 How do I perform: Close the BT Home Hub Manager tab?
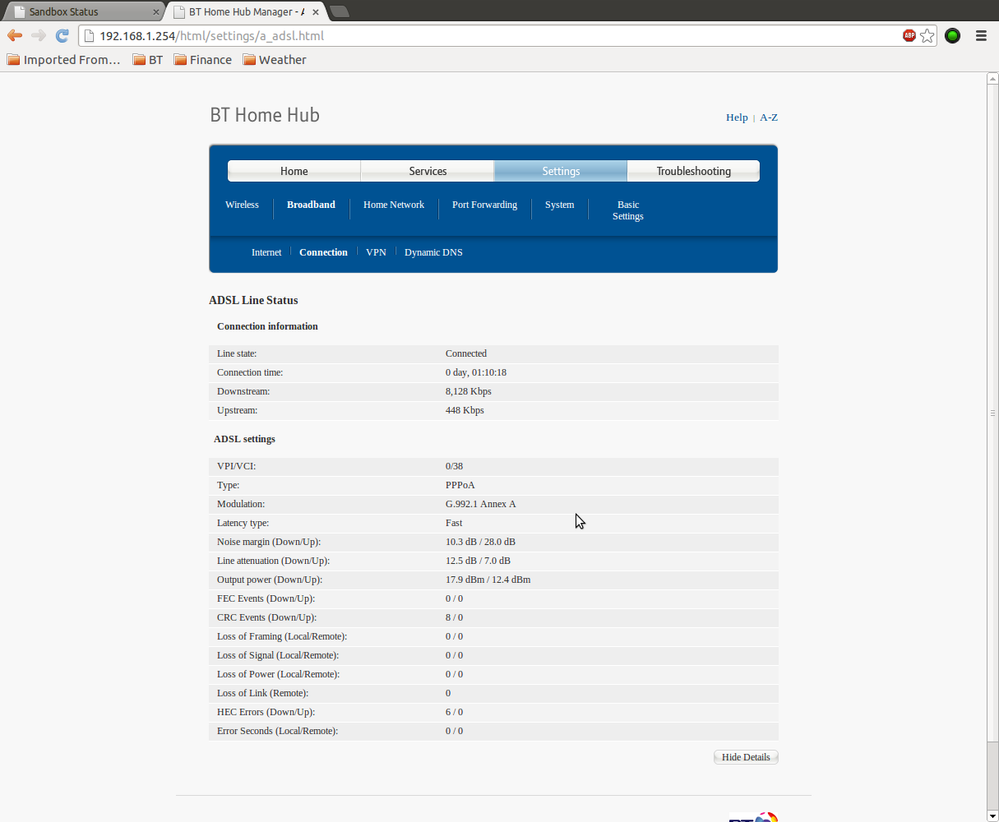pos(315,12)
